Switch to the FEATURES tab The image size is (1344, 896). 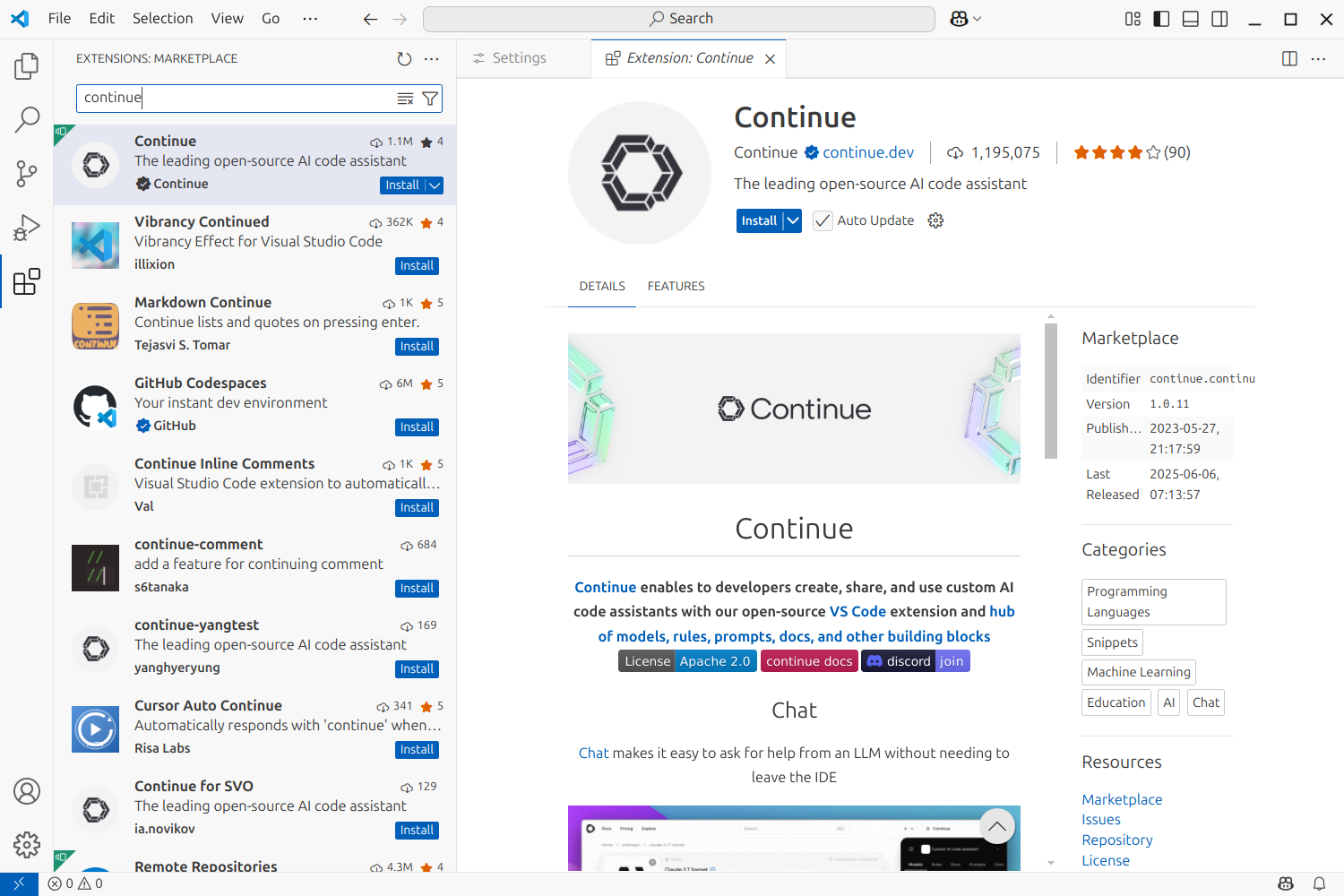[x=676, y=287]
